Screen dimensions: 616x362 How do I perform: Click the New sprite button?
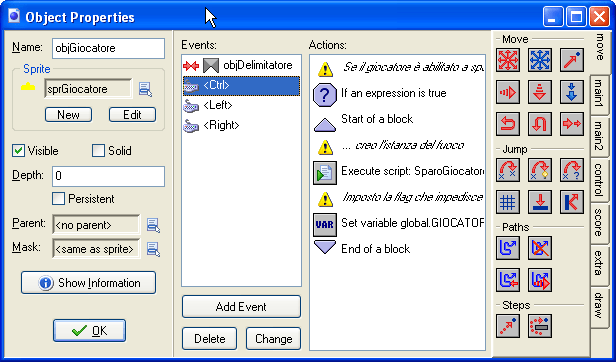point(68,115)
